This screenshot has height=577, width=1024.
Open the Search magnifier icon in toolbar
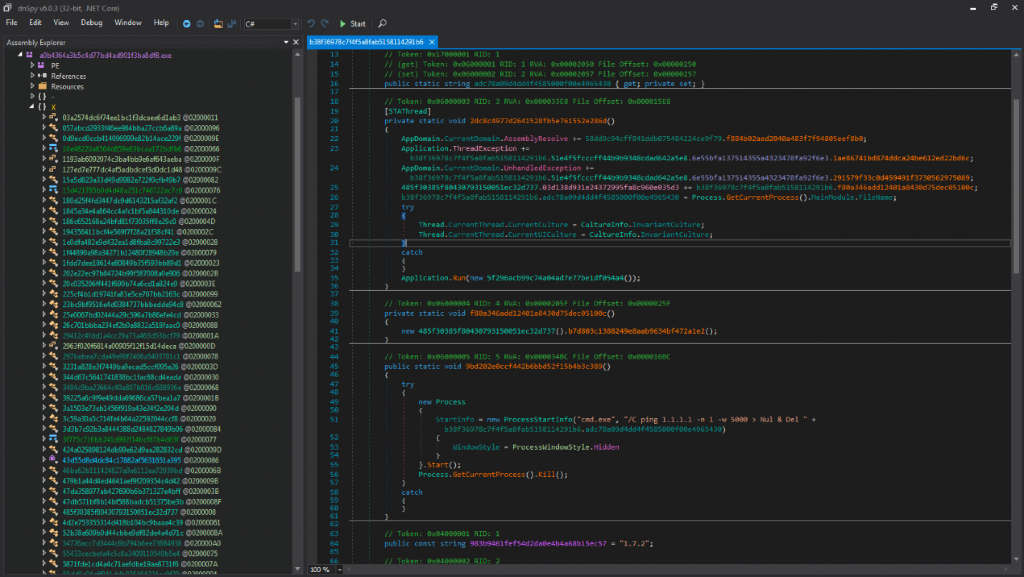(x=383, y=23)
